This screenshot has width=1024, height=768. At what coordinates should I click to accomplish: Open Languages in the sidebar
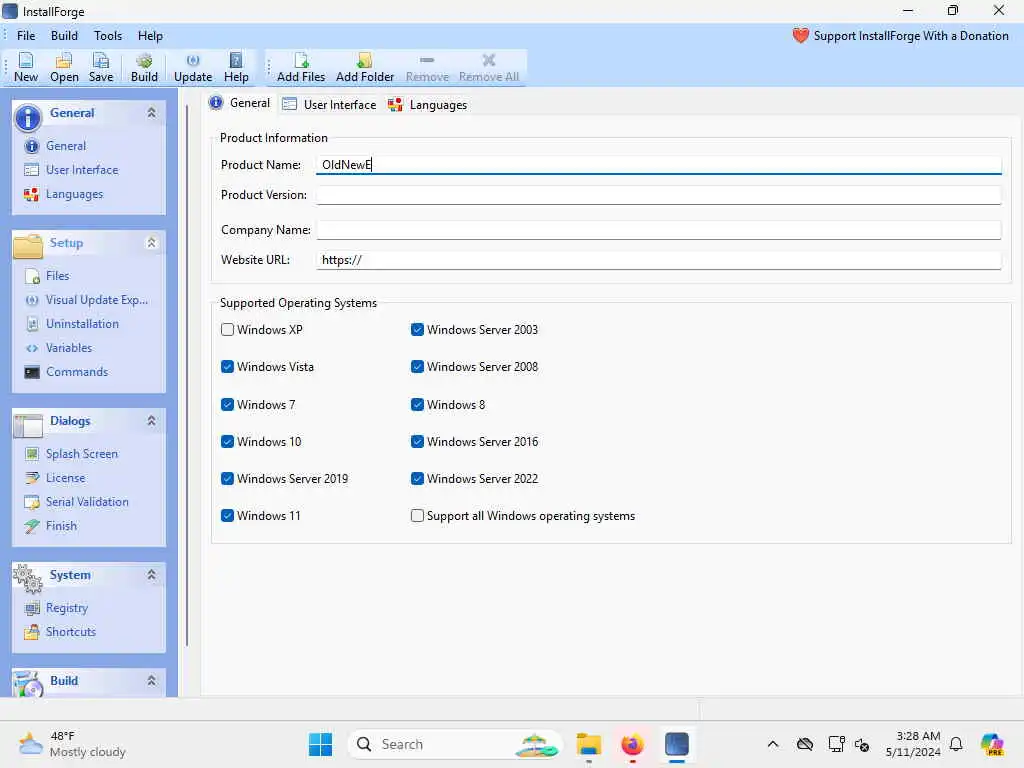pos(74,194)
